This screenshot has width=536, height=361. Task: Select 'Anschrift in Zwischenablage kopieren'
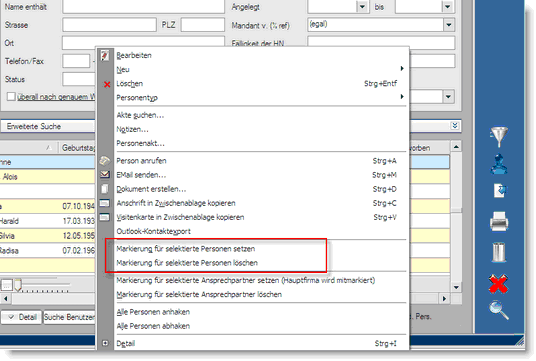261,203
